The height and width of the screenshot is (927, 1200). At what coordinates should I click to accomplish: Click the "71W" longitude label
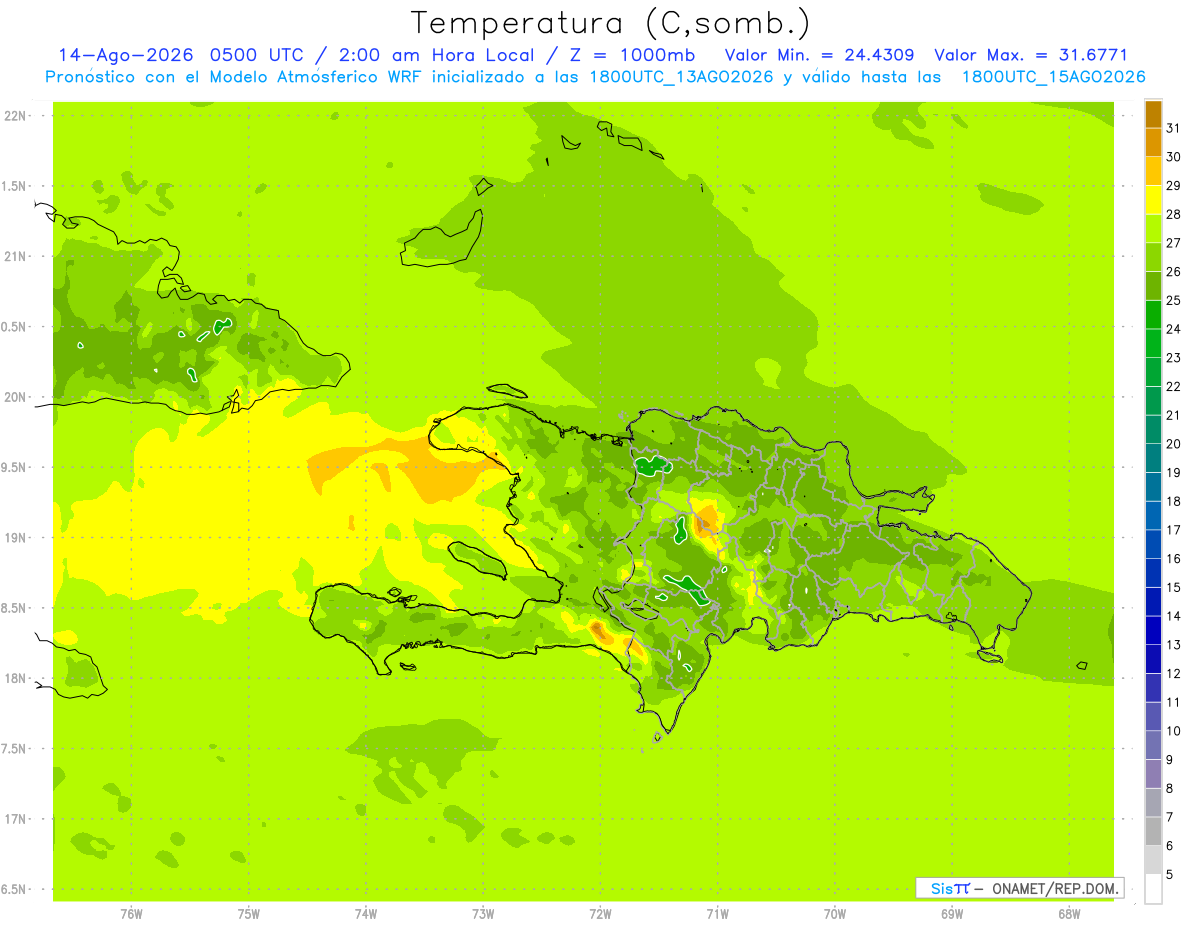tap(717, 914)
